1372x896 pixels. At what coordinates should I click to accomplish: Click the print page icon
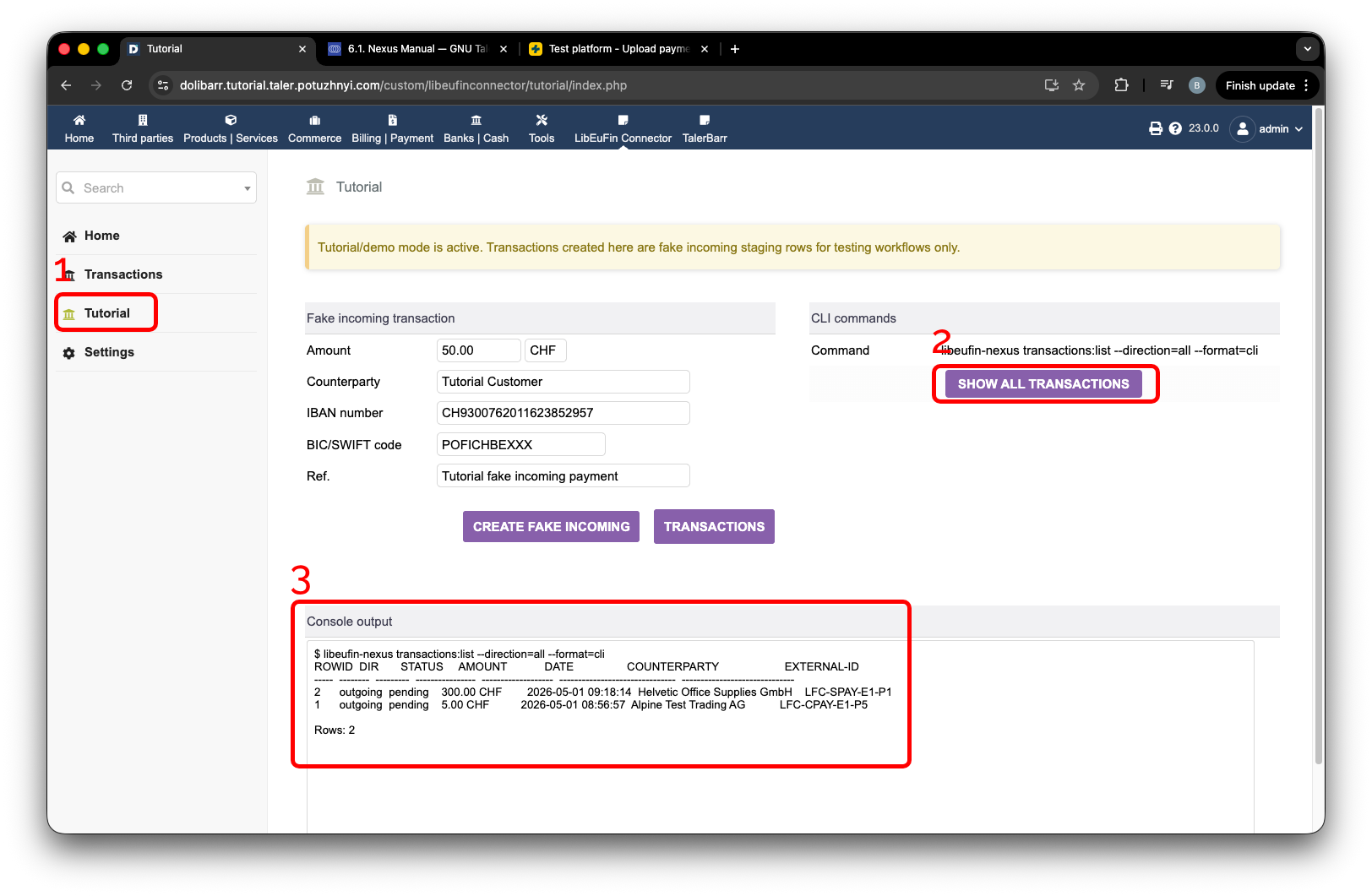[x=1156, y=128]
